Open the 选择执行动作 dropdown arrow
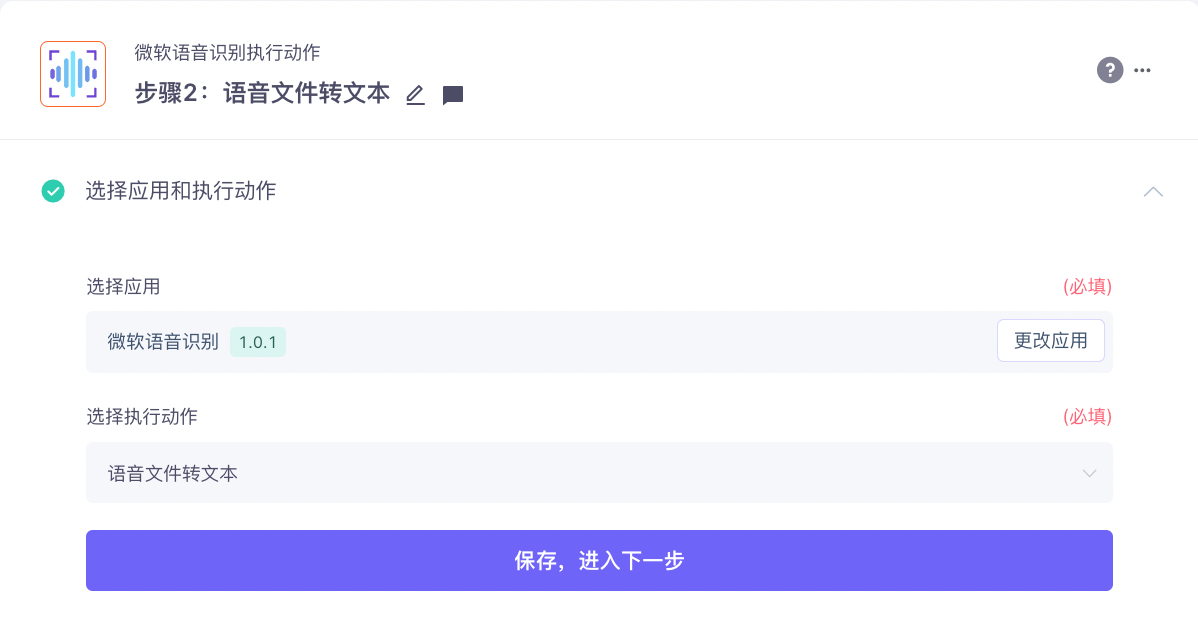 tap(1089, 473)
